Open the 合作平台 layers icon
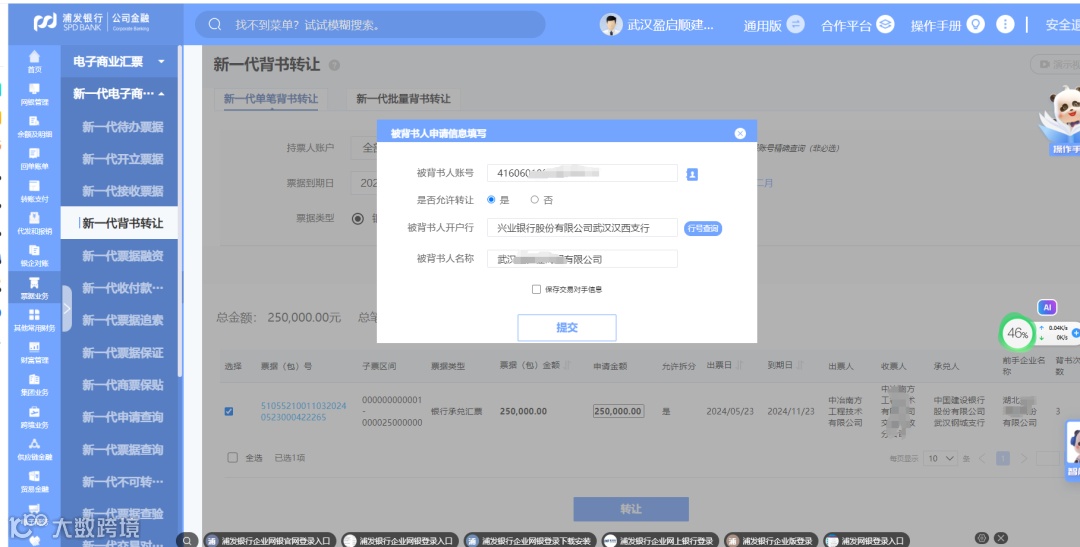The width and height of the screenshot is (1080, 547). [x=885, y=24]
